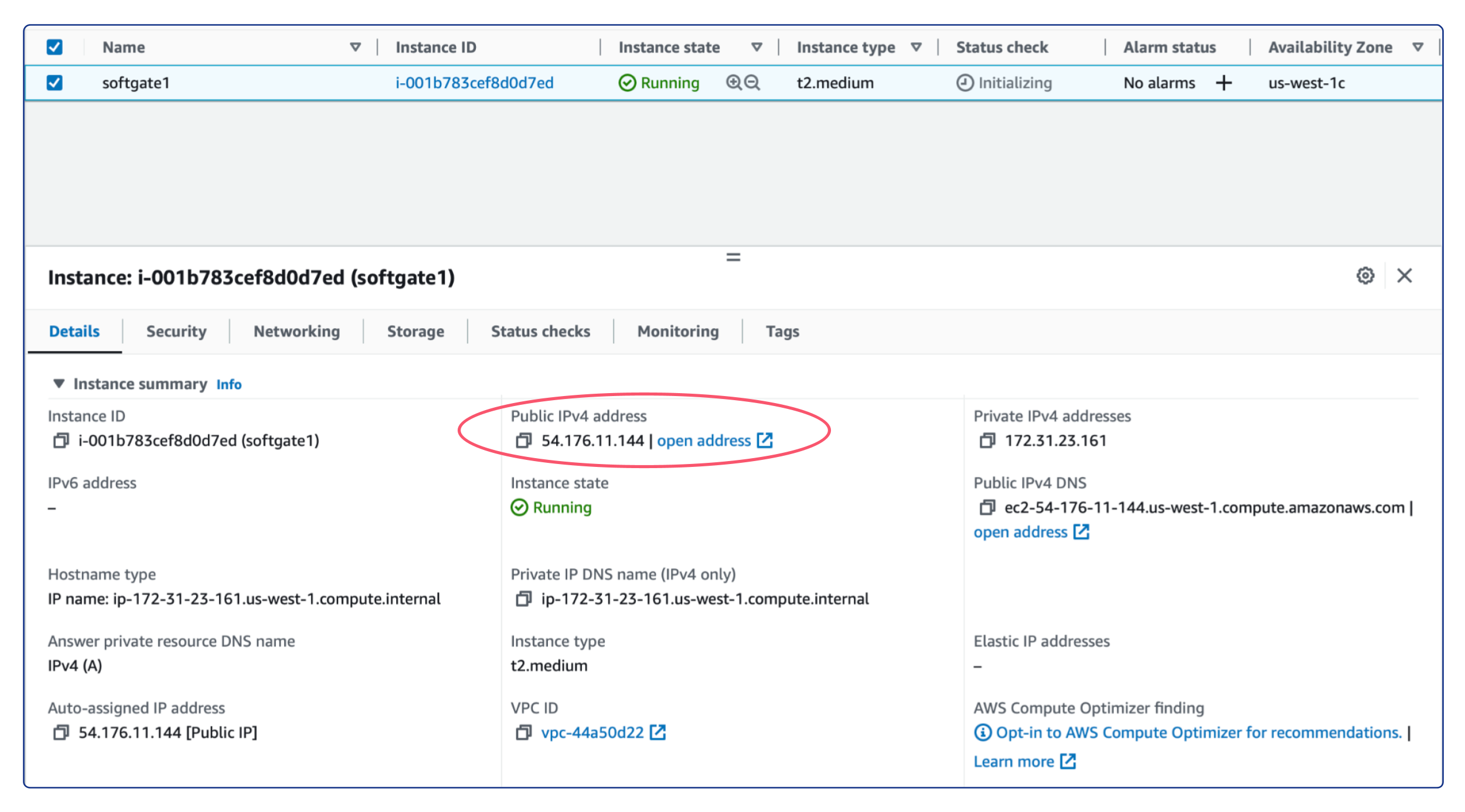Click the zoom out magnifier in instance row
The width and height of the screenshot is (1465, 812).
click(752, 83)
